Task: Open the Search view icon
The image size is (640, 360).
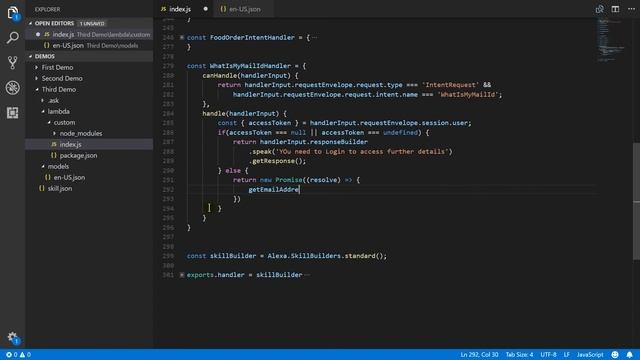Action: point(13,38)
